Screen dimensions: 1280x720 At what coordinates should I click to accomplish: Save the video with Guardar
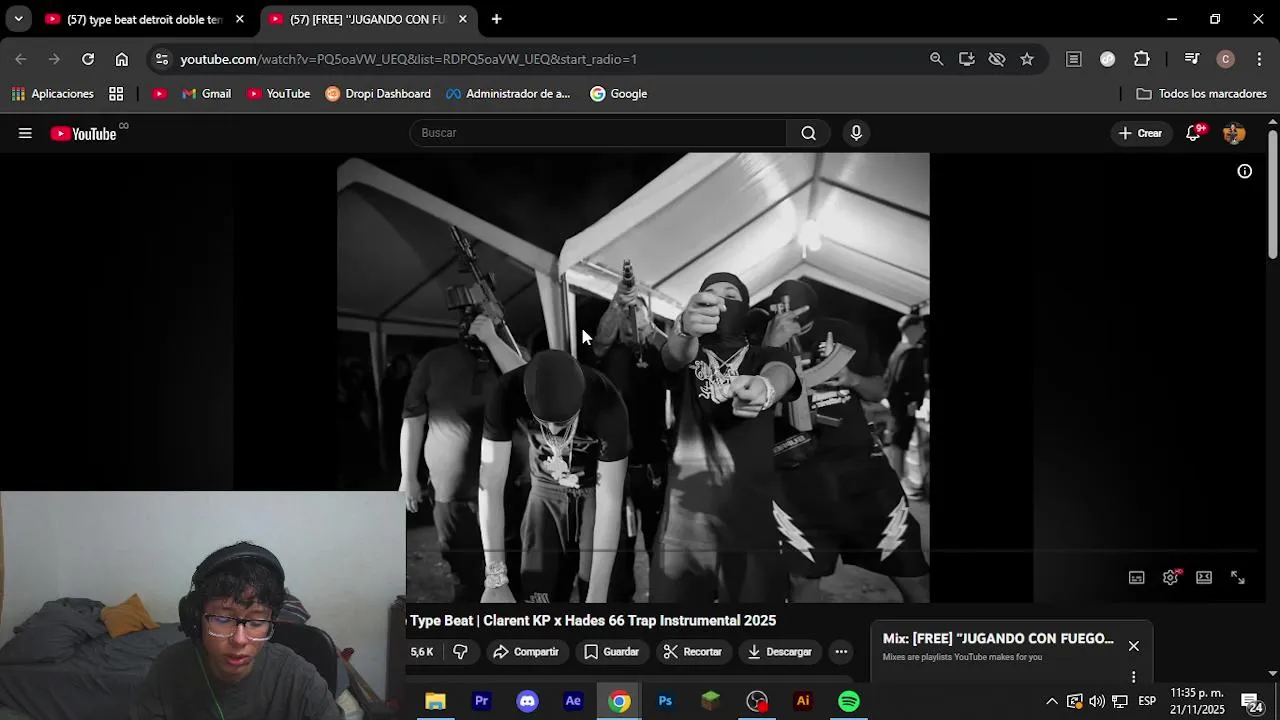(x=611, y=652)
